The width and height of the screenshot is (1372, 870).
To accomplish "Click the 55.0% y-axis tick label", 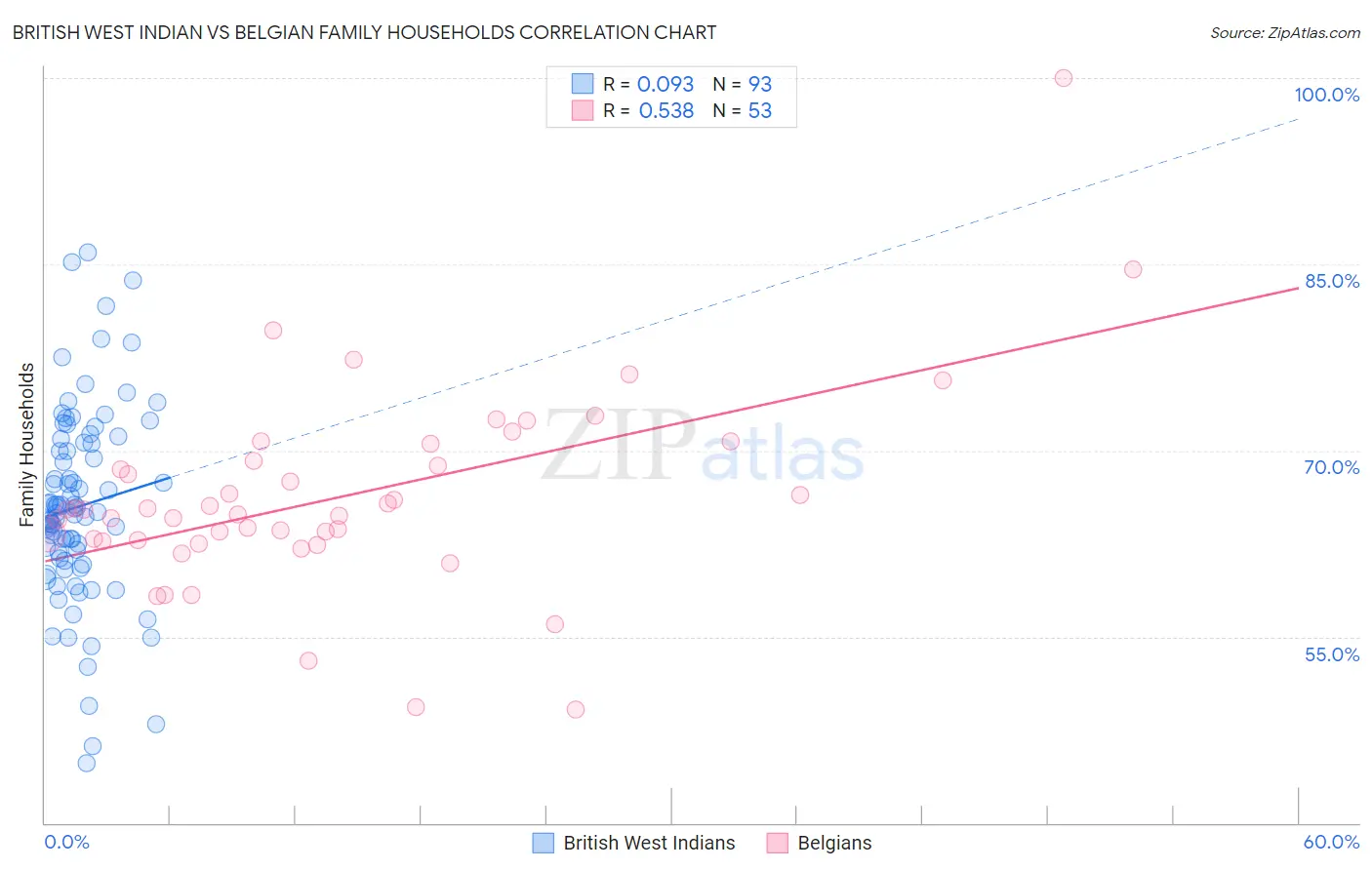I will click(1332, 654).
